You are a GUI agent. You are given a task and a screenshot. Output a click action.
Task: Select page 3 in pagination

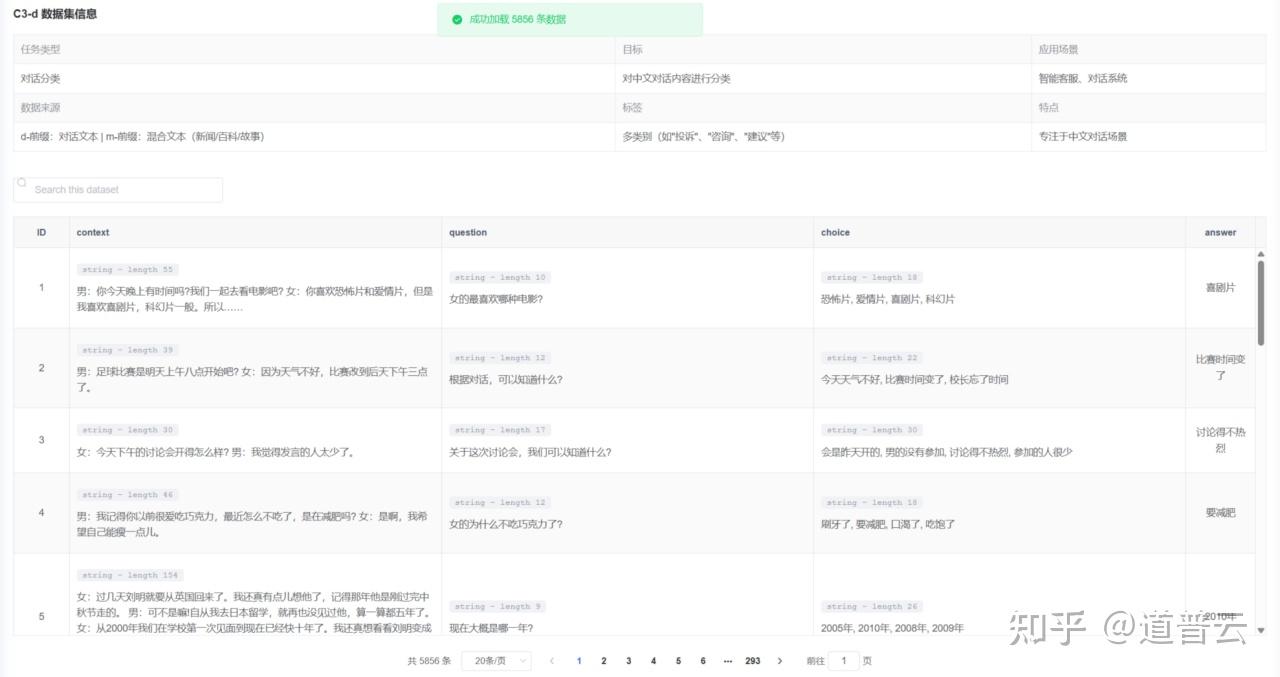coord(628,661)
